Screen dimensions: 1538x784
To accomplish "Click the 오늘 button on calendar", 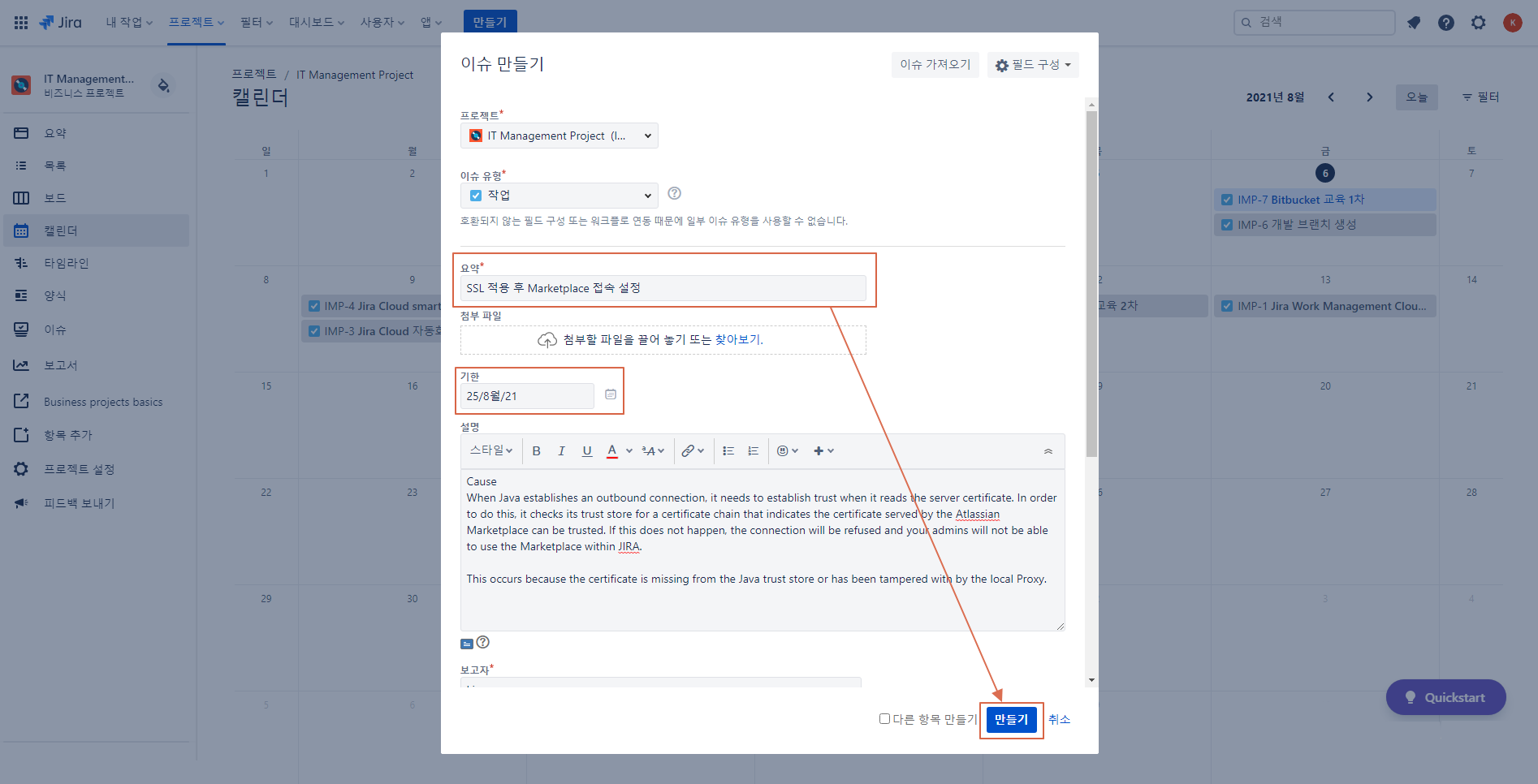I will [x=1417, y=97].
